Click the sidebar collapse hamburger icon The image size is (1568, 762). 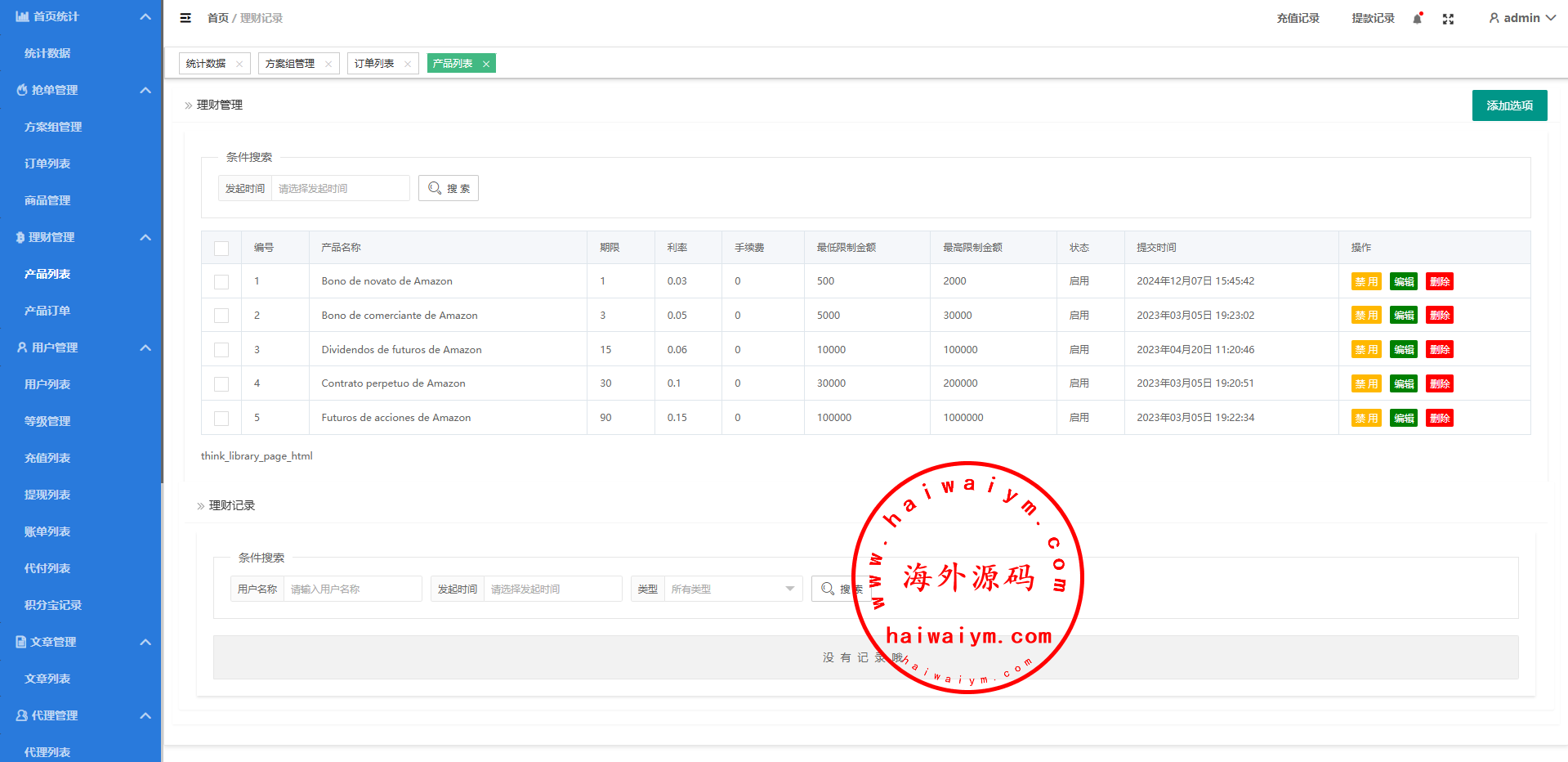pos(185,18)
